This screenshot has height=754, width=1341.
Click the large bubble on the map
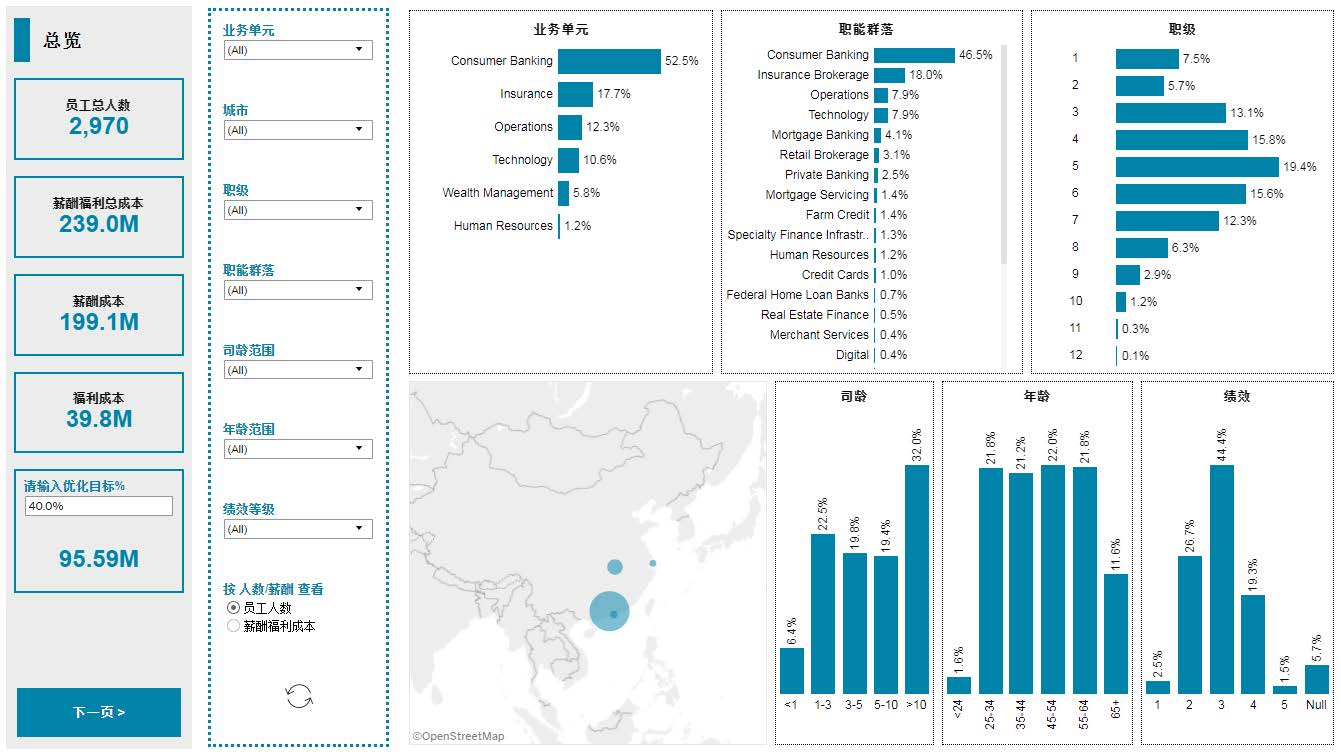[609, 612]
